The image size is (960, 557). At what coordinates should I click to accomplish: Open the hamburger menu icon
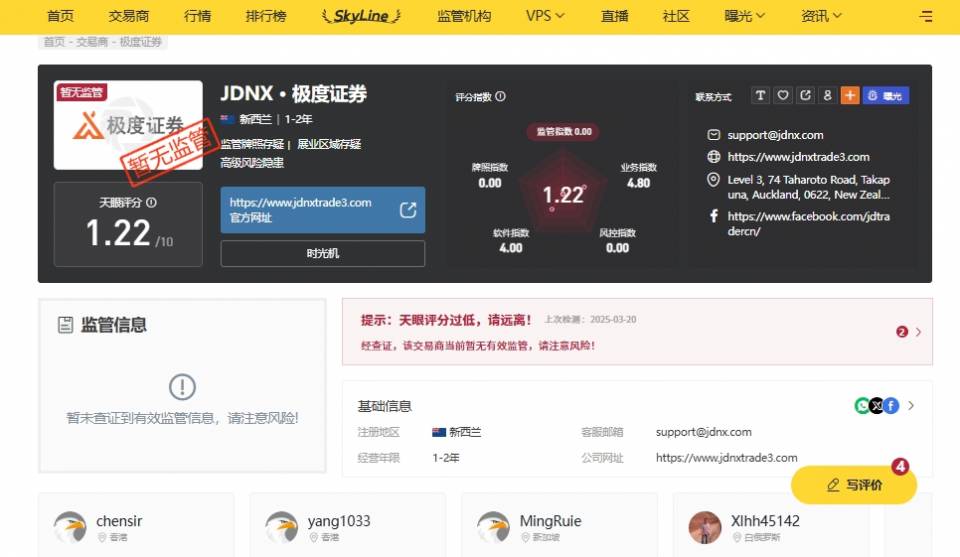pos(926,17)
